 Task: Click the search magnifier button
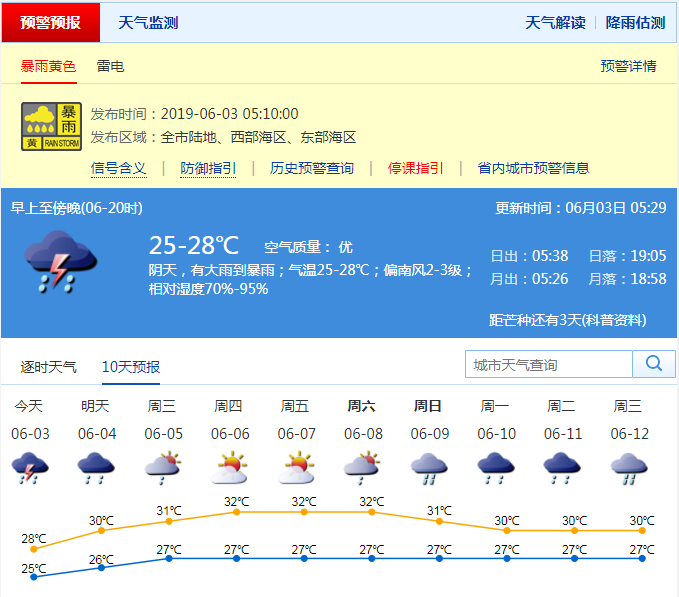pos(654,364)
